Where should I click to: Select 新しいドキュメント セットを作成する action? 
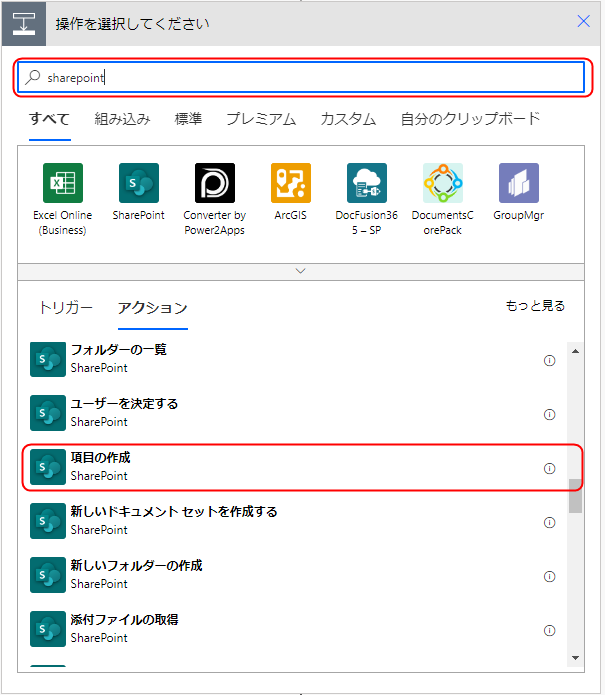(x=292, y=521)
